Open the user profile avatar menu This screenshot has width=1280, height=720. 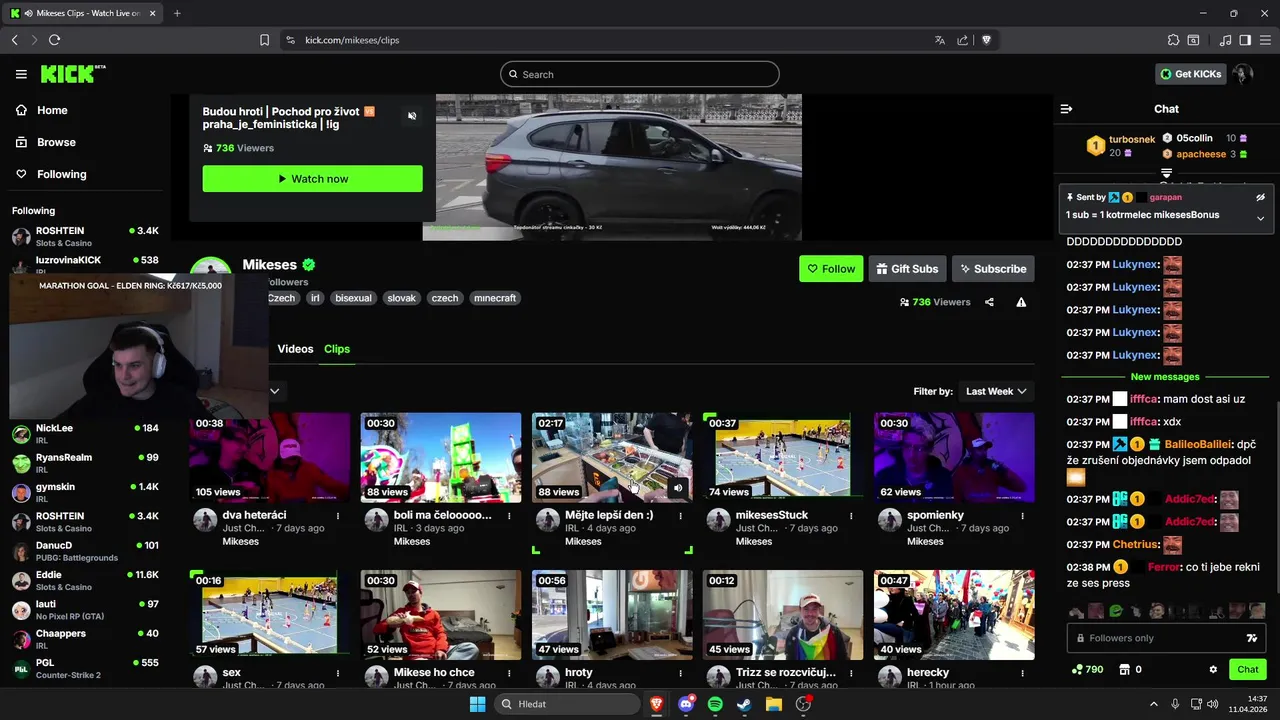(x=1243, y=74)
